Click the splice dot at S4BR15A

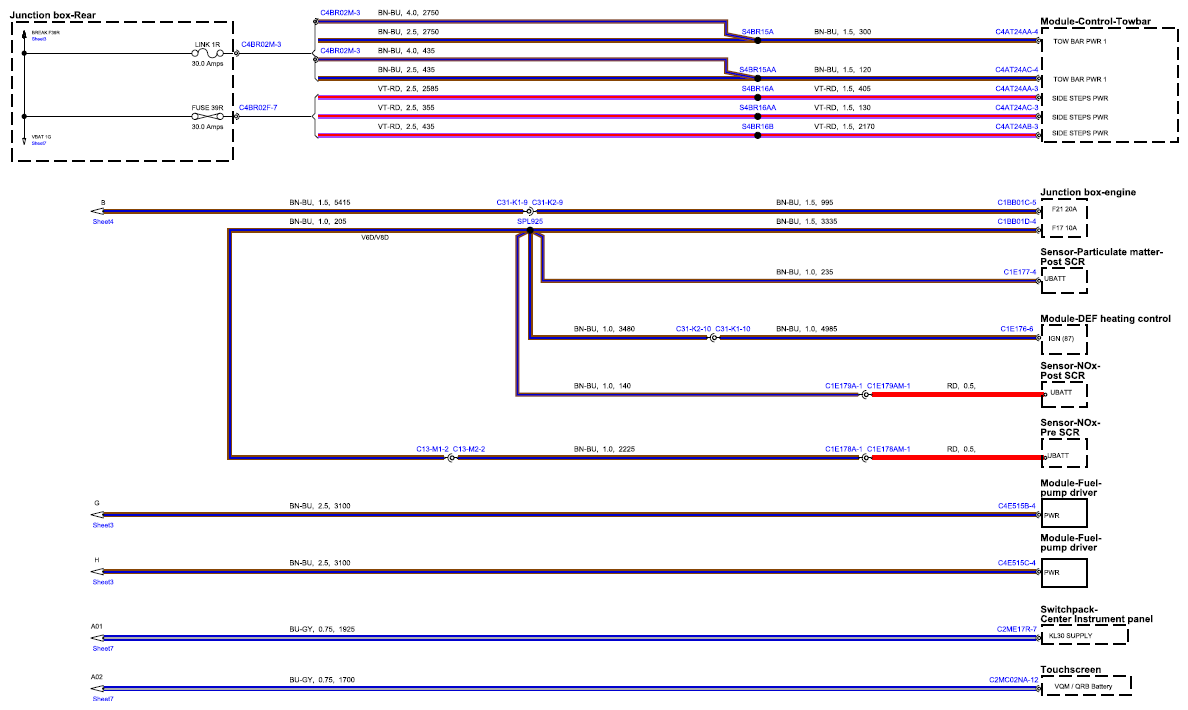(758, 41)
